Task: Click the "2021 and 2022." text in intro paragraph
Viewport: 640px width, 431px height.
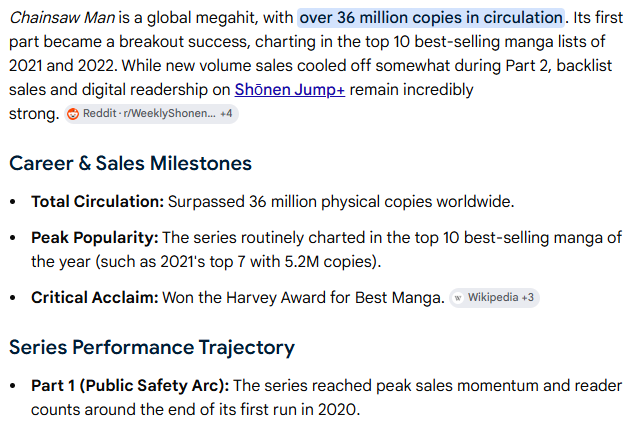Action: (63, 66)
